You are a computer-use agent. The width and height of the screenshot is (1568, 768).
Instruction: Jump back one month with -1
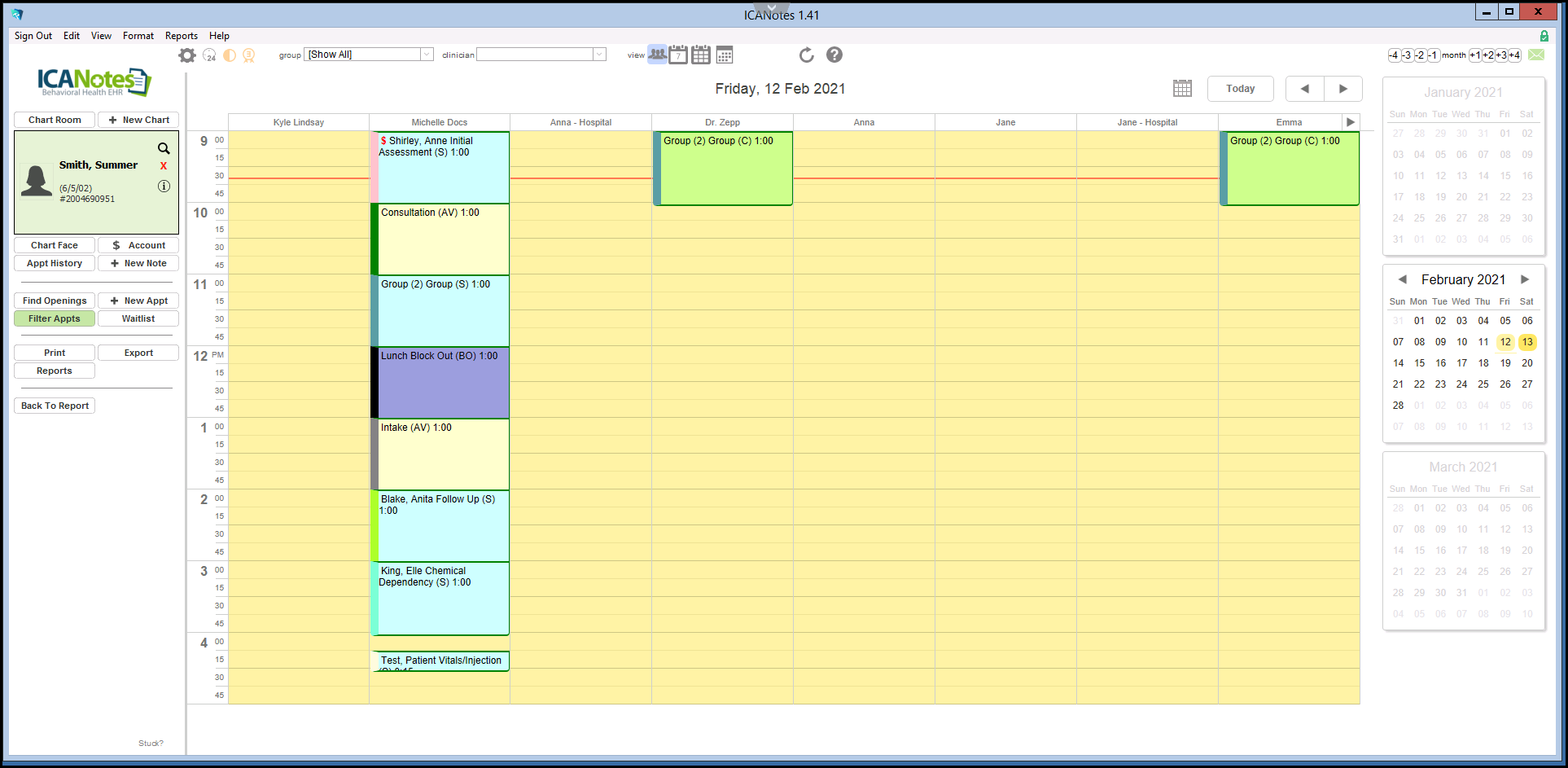coord(1433,55)
